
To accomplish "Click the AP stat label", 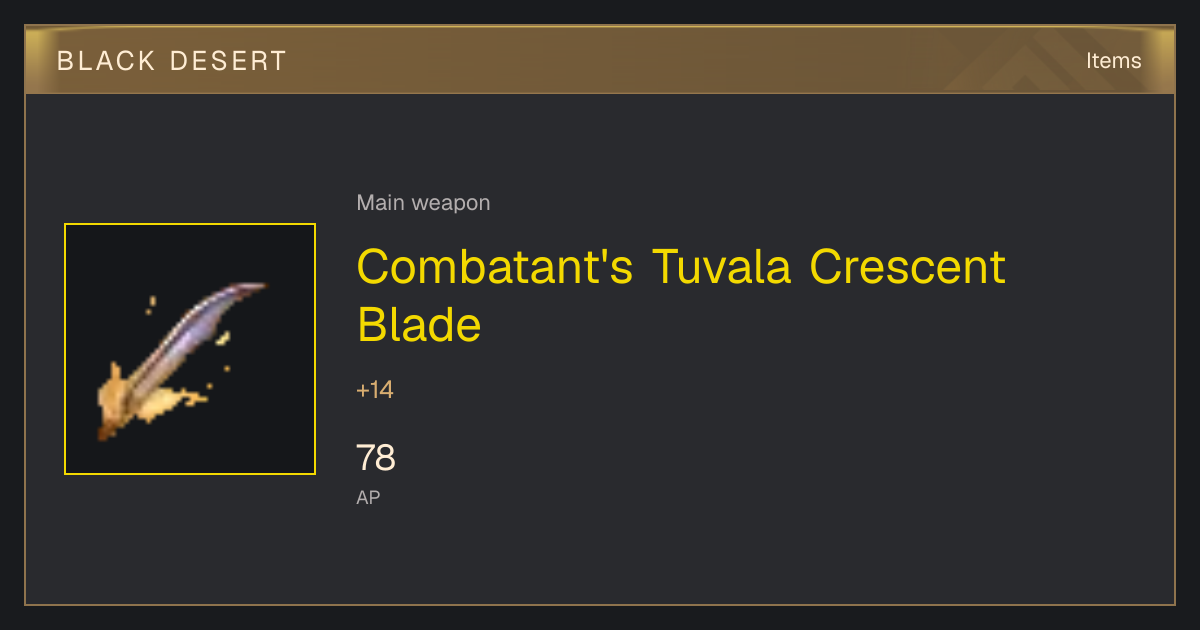I will click(368, 497).
